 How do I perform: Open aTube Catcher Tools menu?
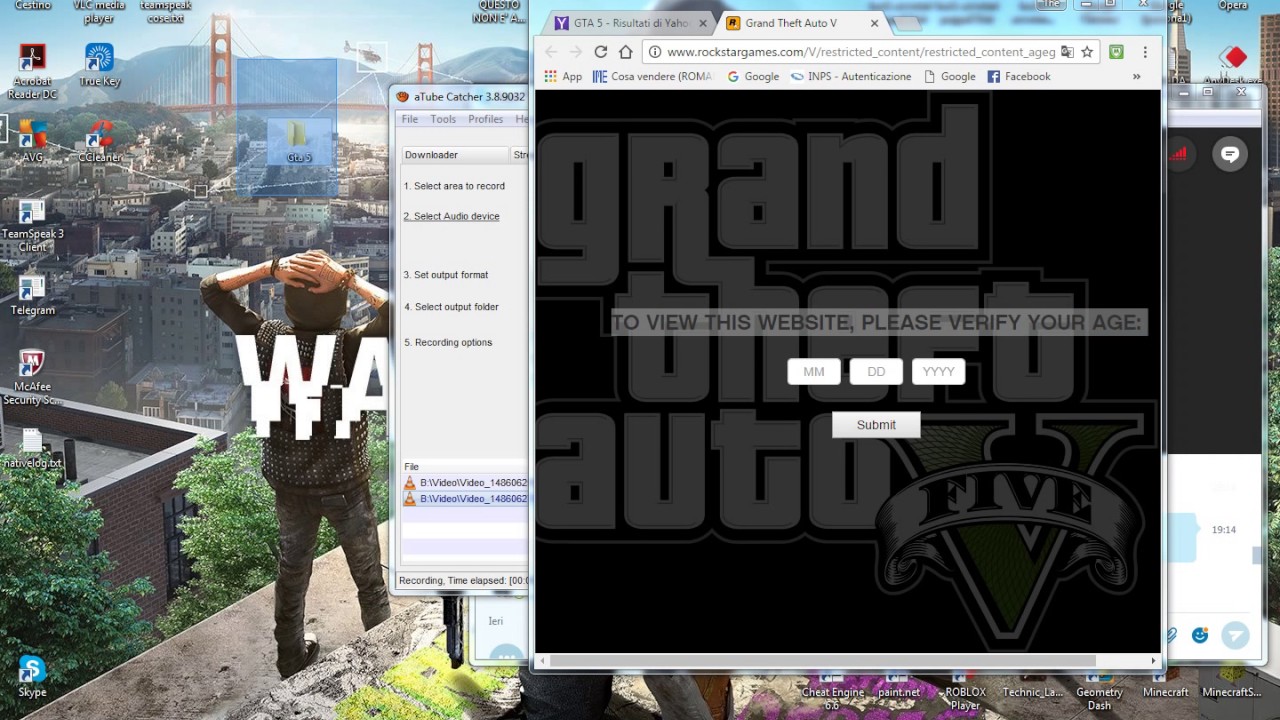[443, 119]
